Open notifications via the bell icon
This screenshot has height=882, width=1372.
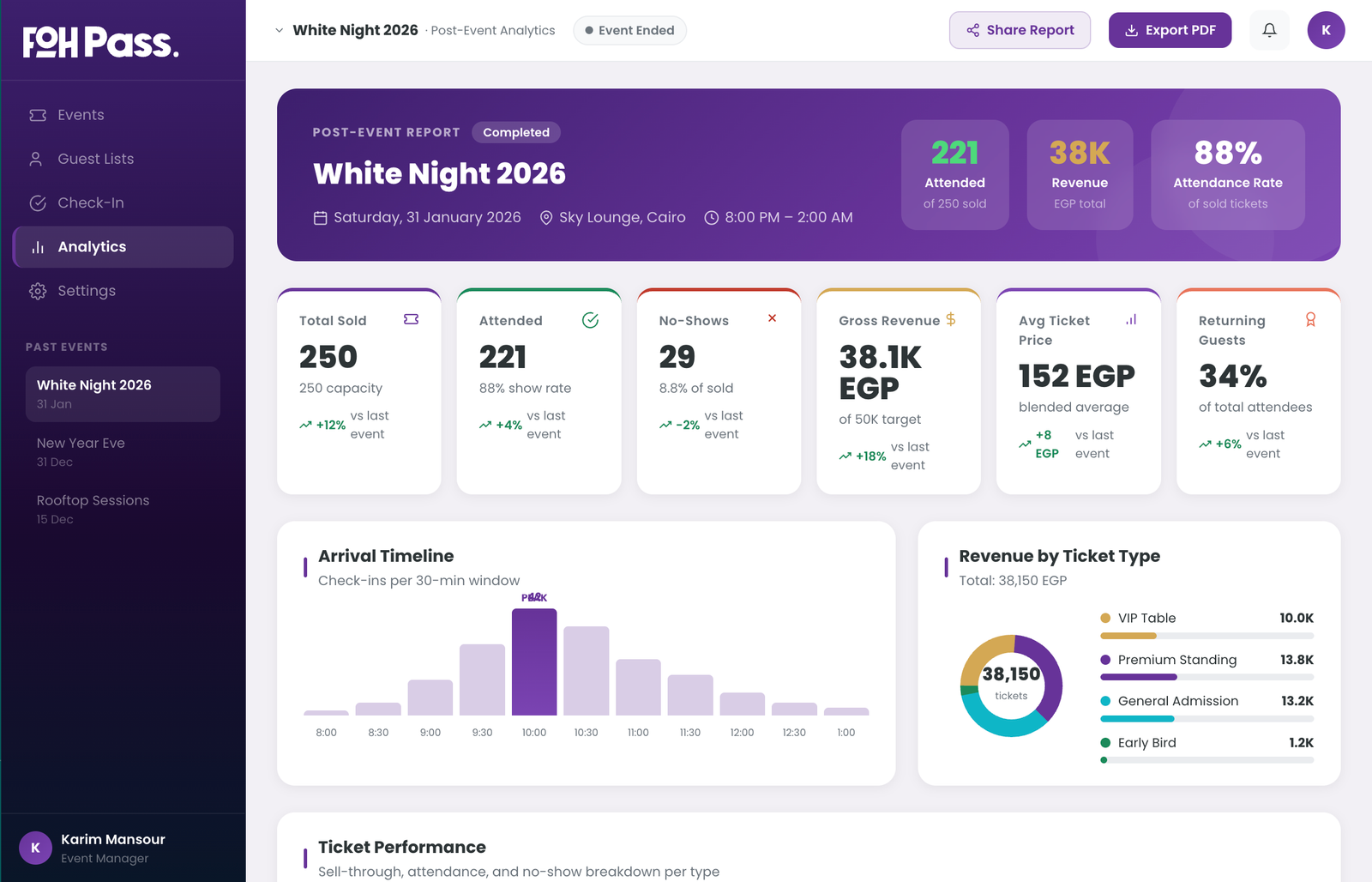coord(1269,29)
